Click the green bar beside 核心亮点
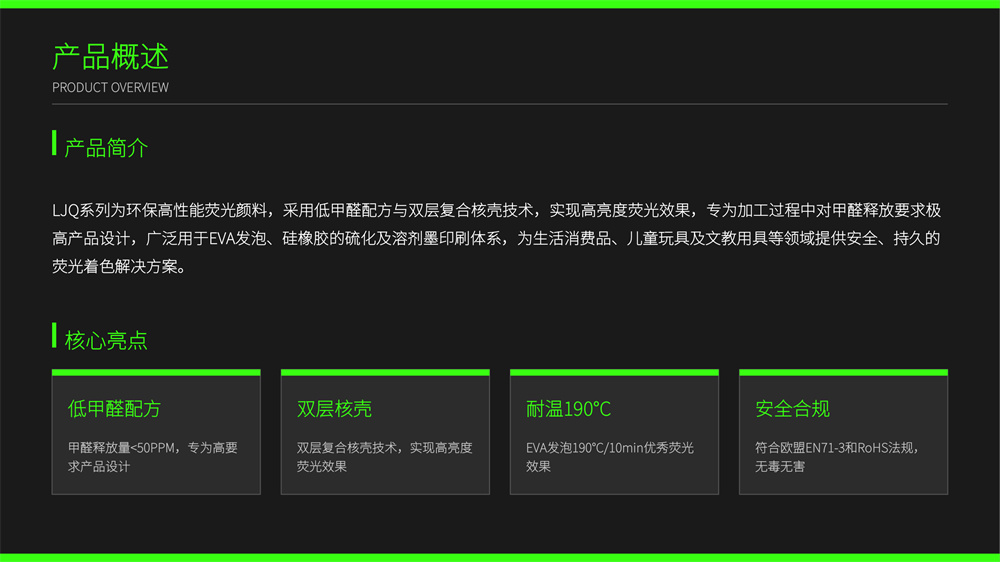Screen dimensions: 1000x562 click(54, 335)
